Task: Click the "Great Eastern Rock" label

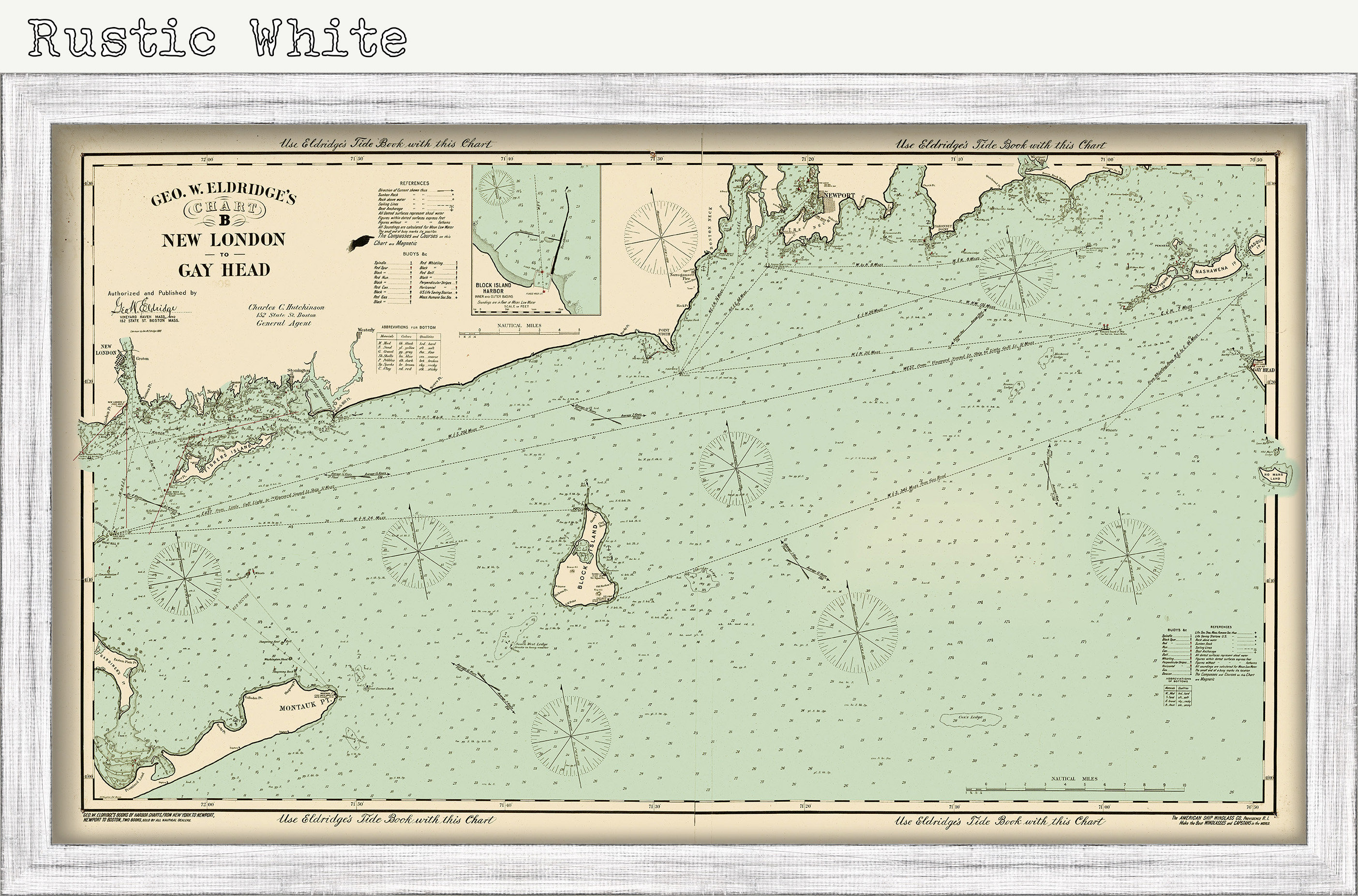Action: [x=380, y=689]
